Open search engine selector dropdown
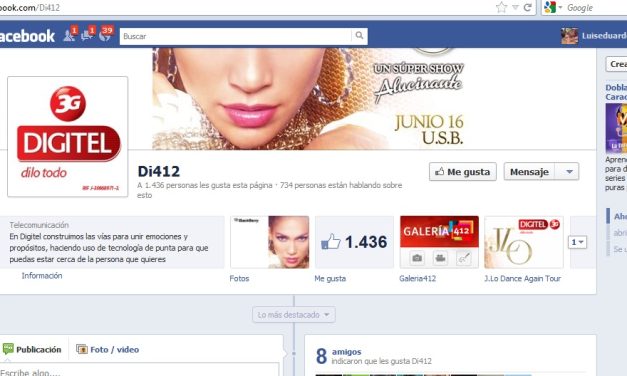 click(x=560, y=7)
